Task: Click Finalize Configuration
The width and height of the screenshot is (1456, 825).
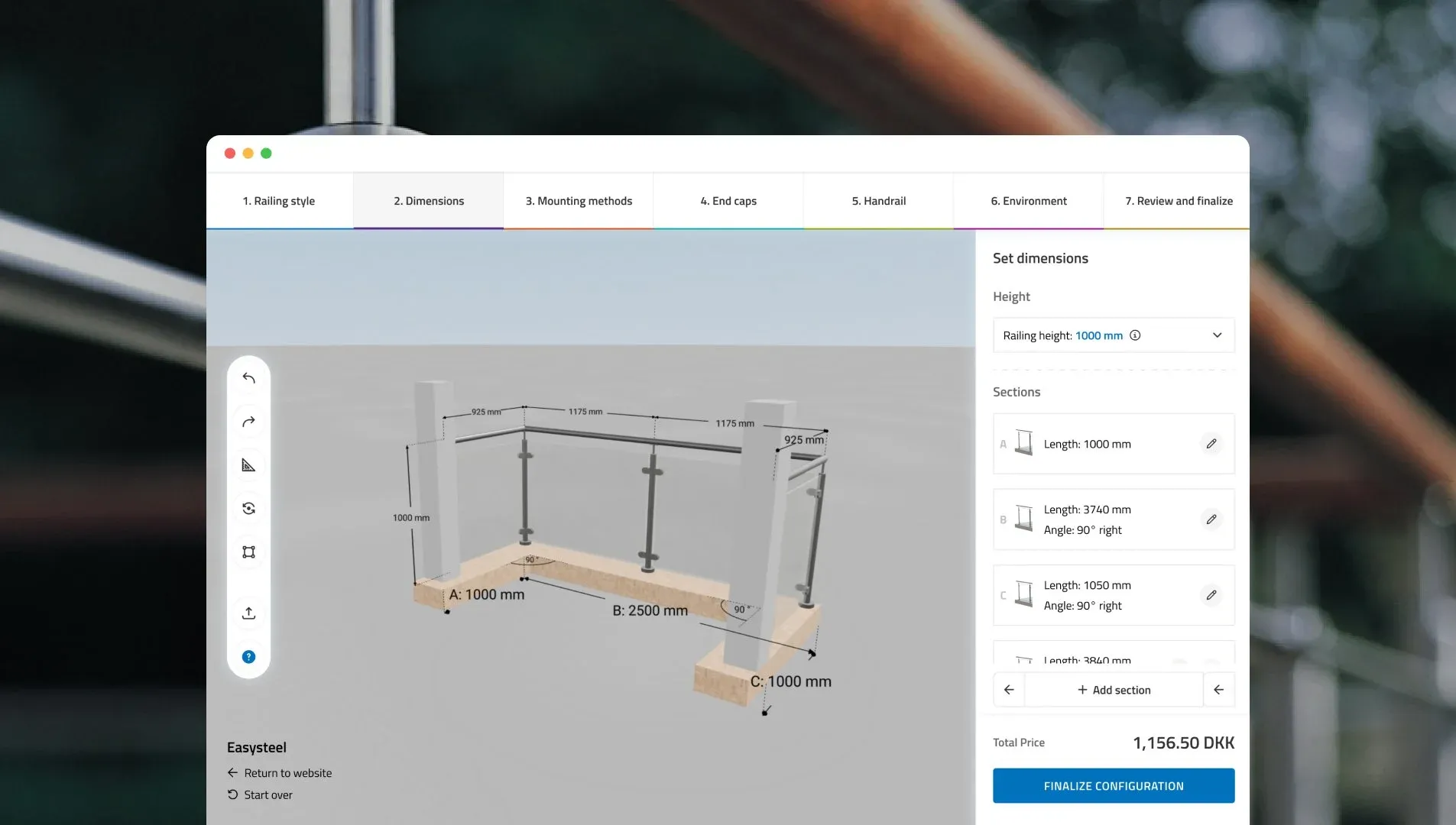Action: click(x=1113, y=785)
